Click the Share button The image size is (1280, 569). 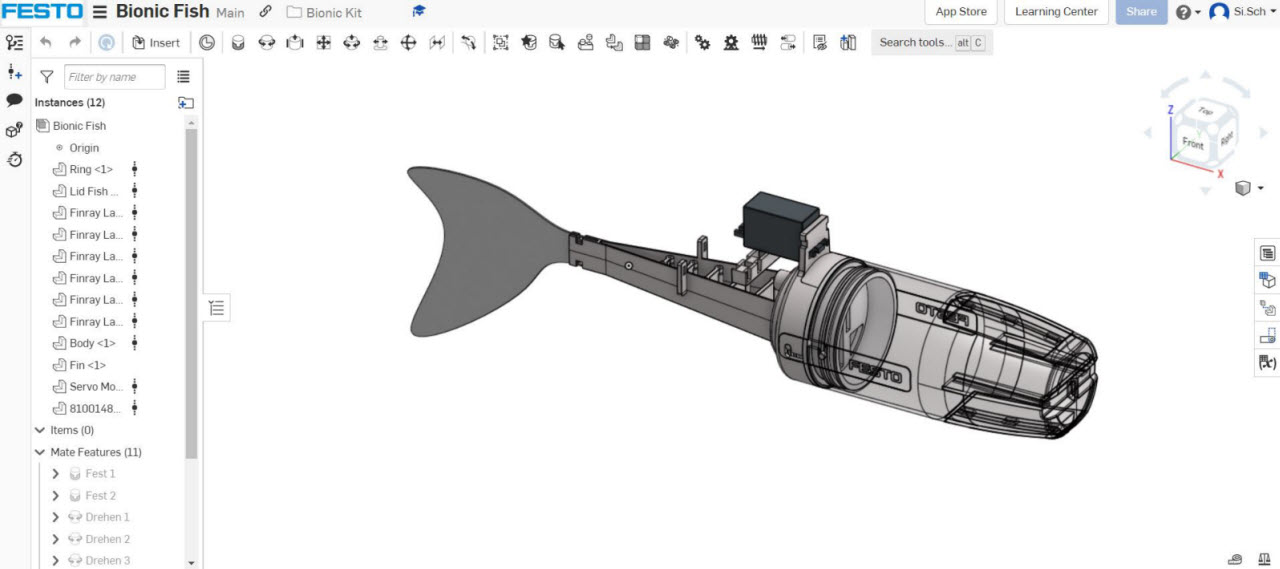click(1141, 12)
